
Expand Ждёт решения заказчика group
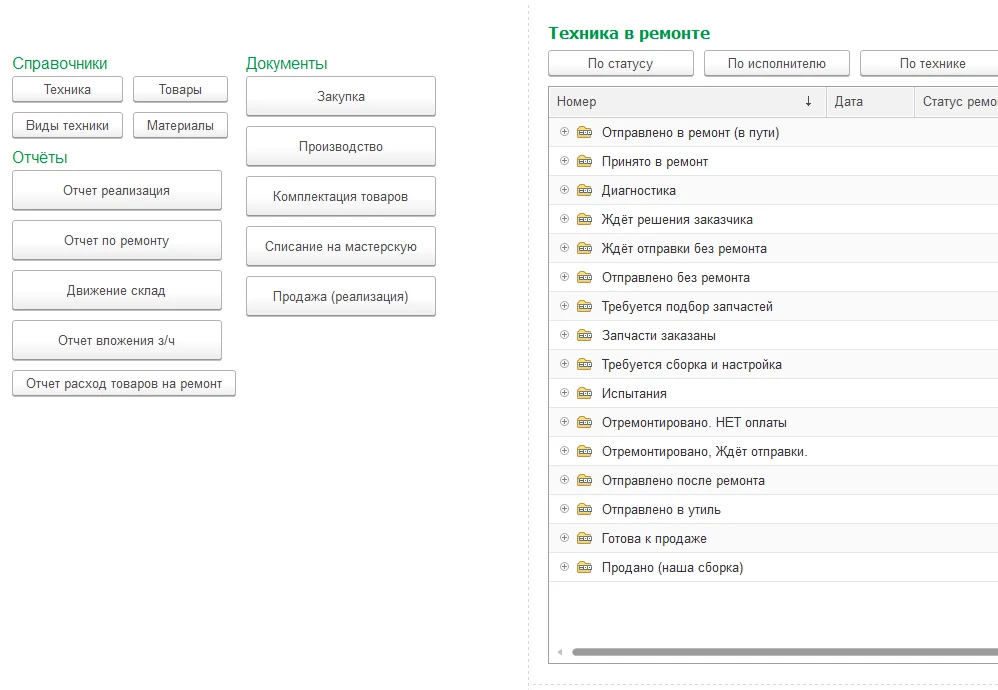click(564, 220)
